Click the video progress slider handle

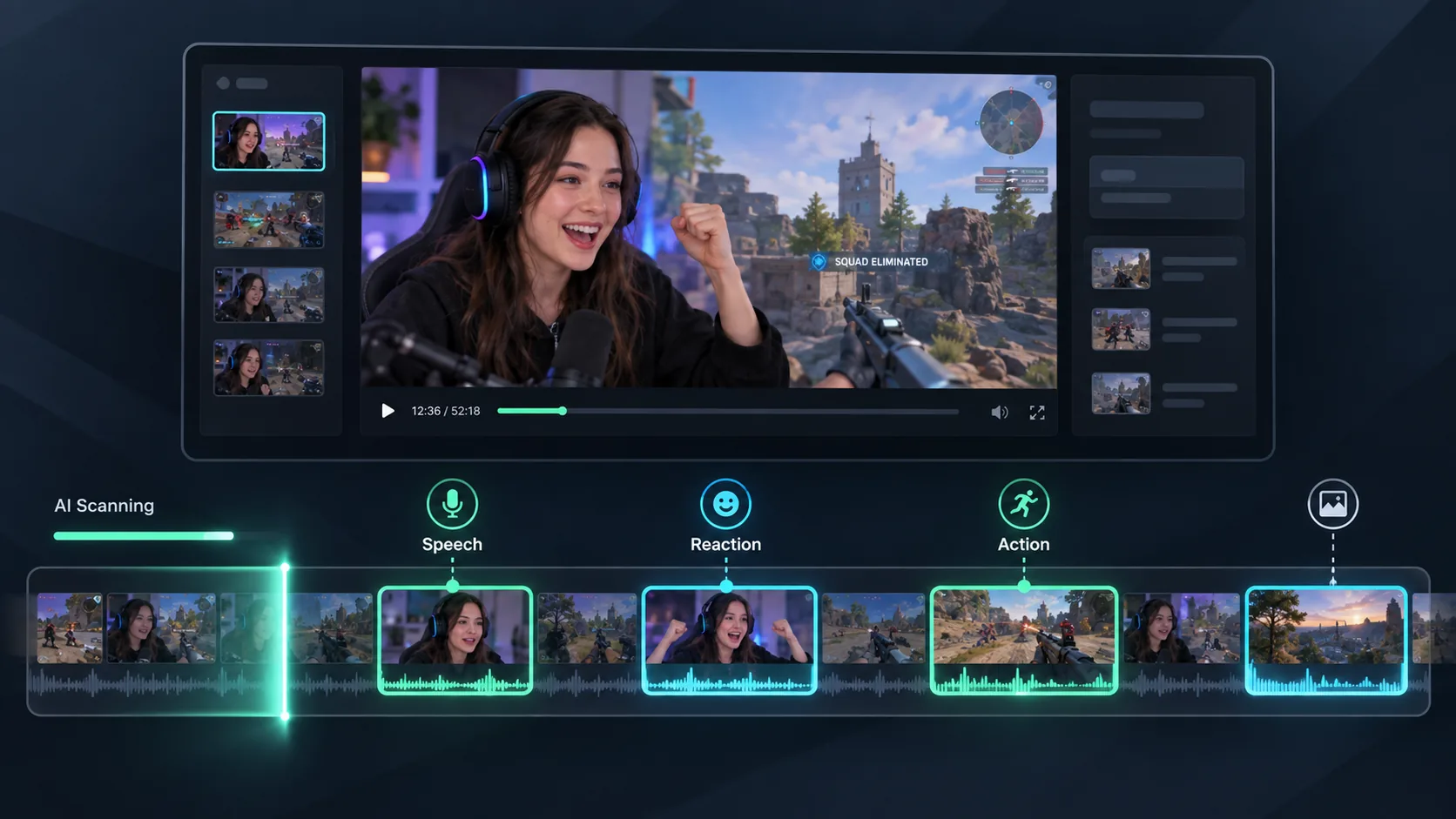click(x=563, y=411)
